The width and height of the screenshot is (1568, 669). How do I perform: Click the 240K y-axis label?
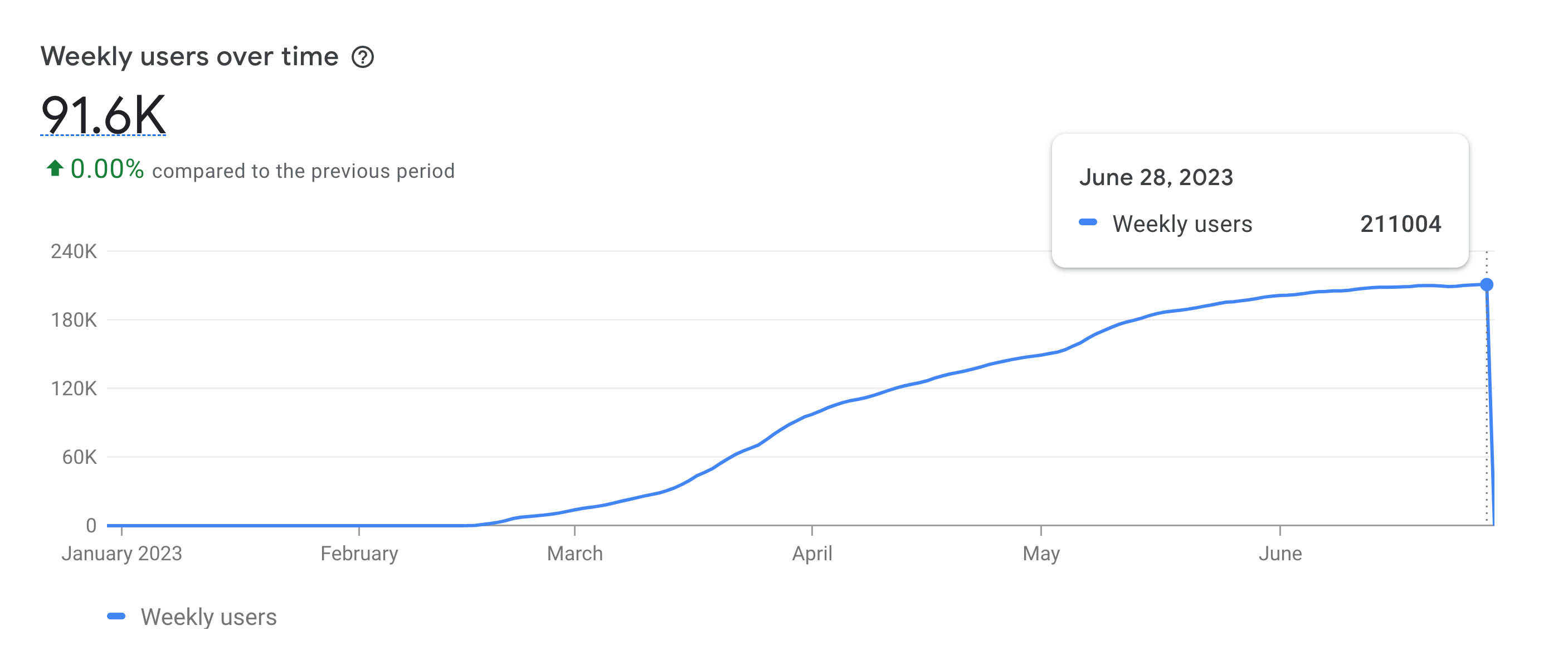[74, 251]
